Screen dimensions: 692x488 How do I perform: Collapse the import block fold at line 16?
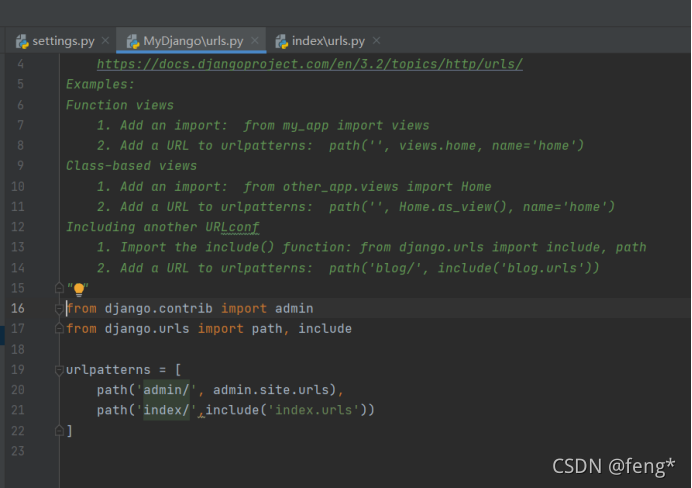pos(60,309)
